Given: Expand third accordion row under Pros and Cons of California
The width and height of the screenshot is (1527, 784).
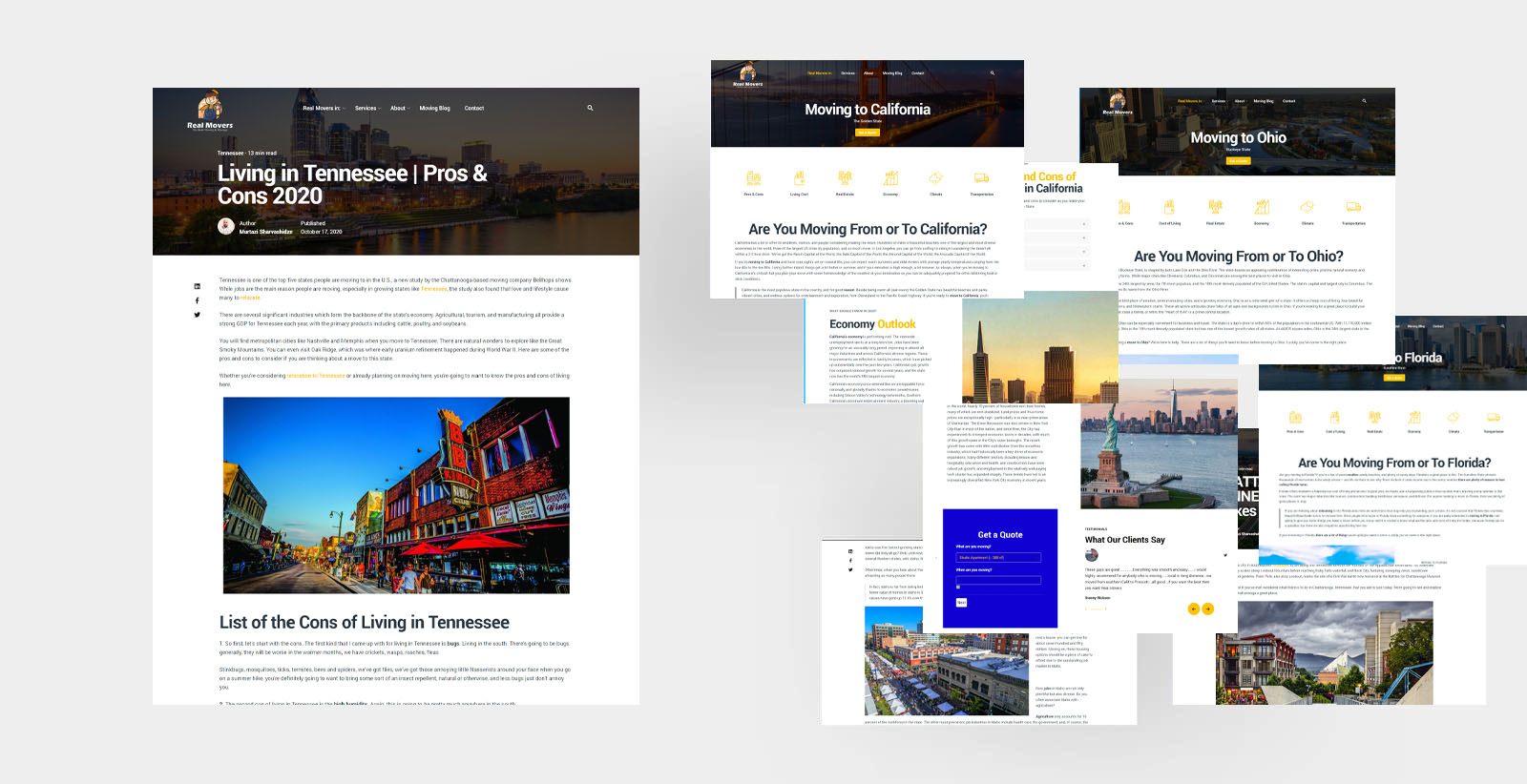Looking at the screenshot, I should tap(1056, 251).
